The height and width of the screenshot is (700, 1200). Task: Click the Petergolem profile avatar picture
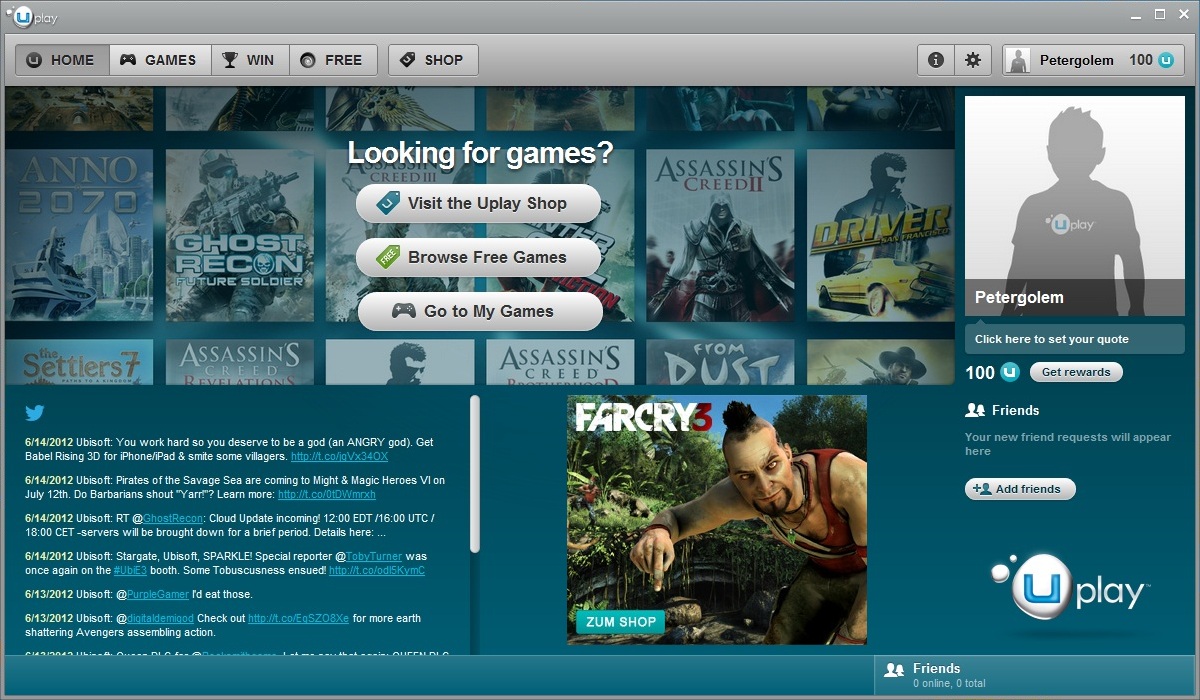click(x=1075, y=206)
